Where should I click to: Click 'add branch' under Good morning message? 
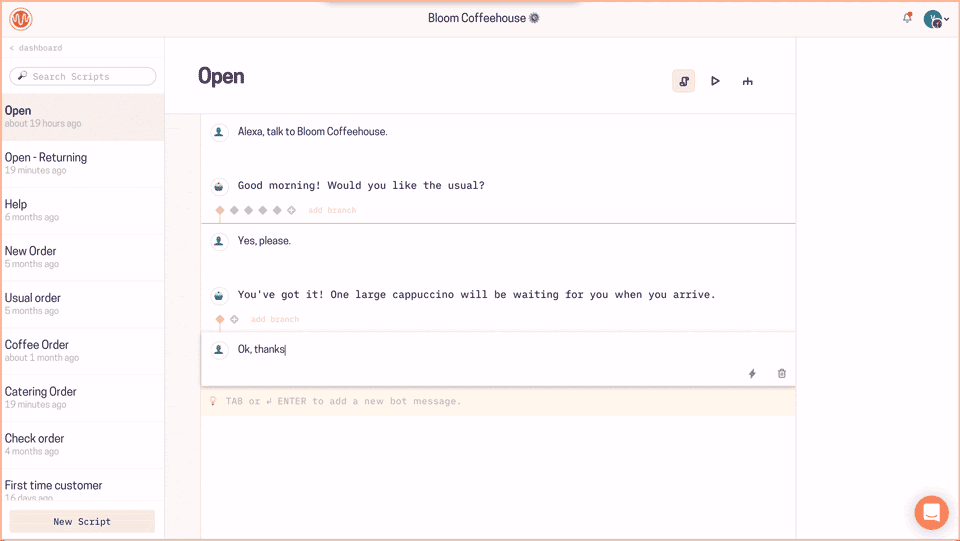pos(332,210)
